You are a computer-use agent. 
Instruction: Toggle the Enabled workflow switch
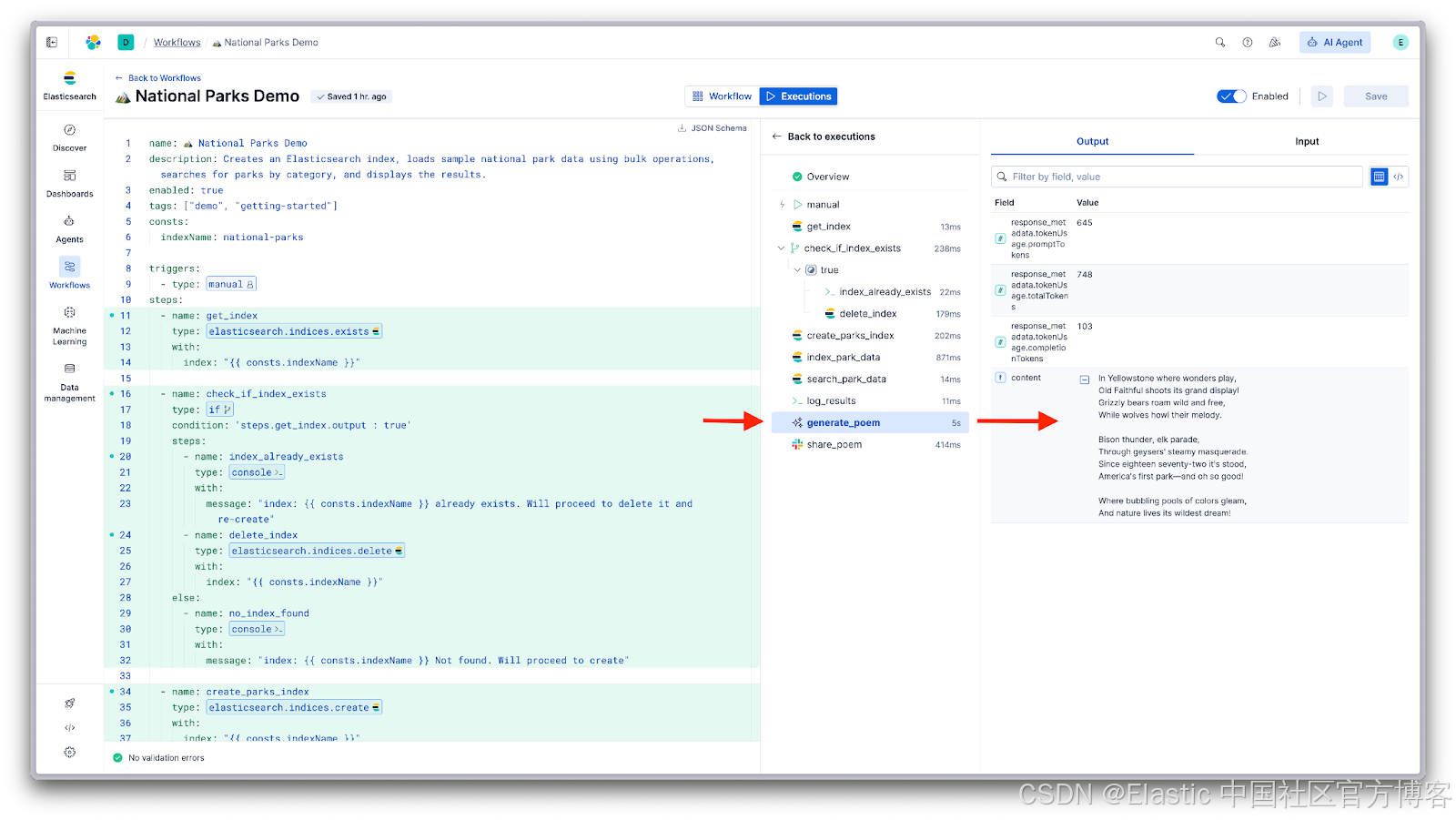[1231, 96]
